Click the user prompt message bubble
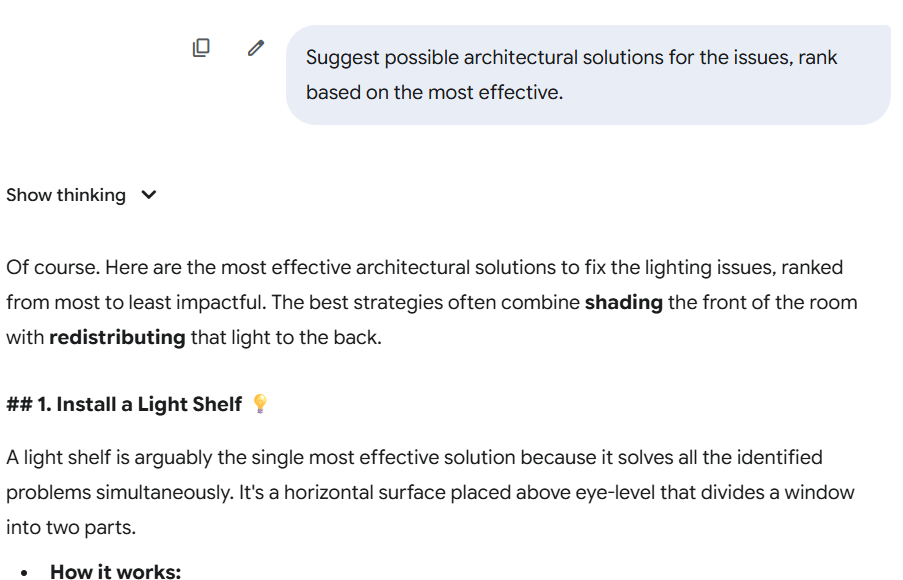Screen dimensions: 903x580 tap(587, 75)
